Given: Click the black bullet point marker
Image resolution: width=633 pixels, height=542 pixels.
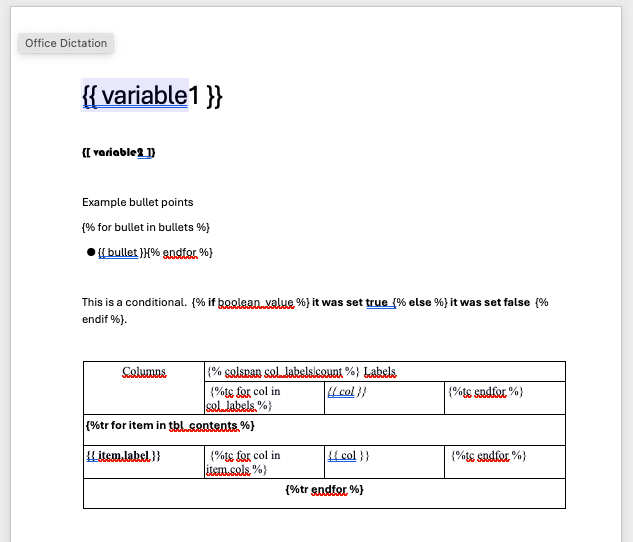Looking at the screenshot, I should tap(91, 252).
